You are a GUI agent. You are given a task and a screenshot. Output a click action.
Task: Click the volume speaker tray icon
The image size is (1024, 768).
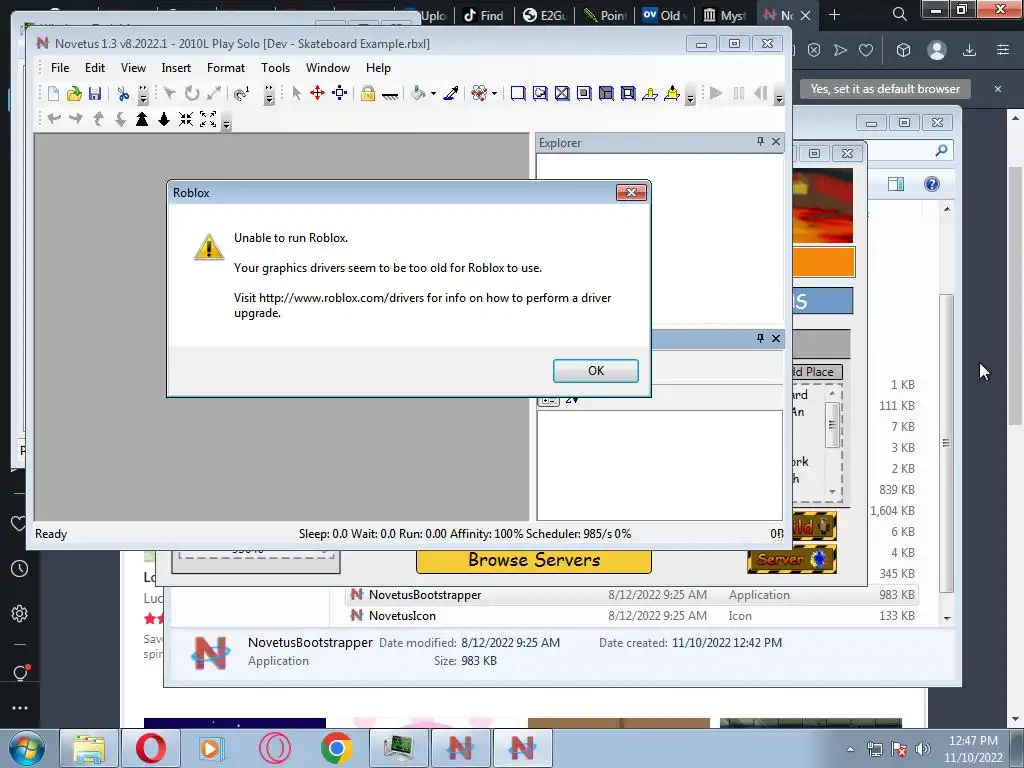(x=922, y=749)
